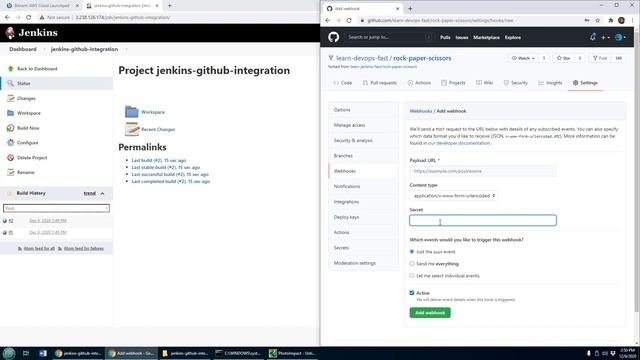This screenshot has height=360, width=640.
Task: Open the Content type dropdown
Action: click(453, 196)
